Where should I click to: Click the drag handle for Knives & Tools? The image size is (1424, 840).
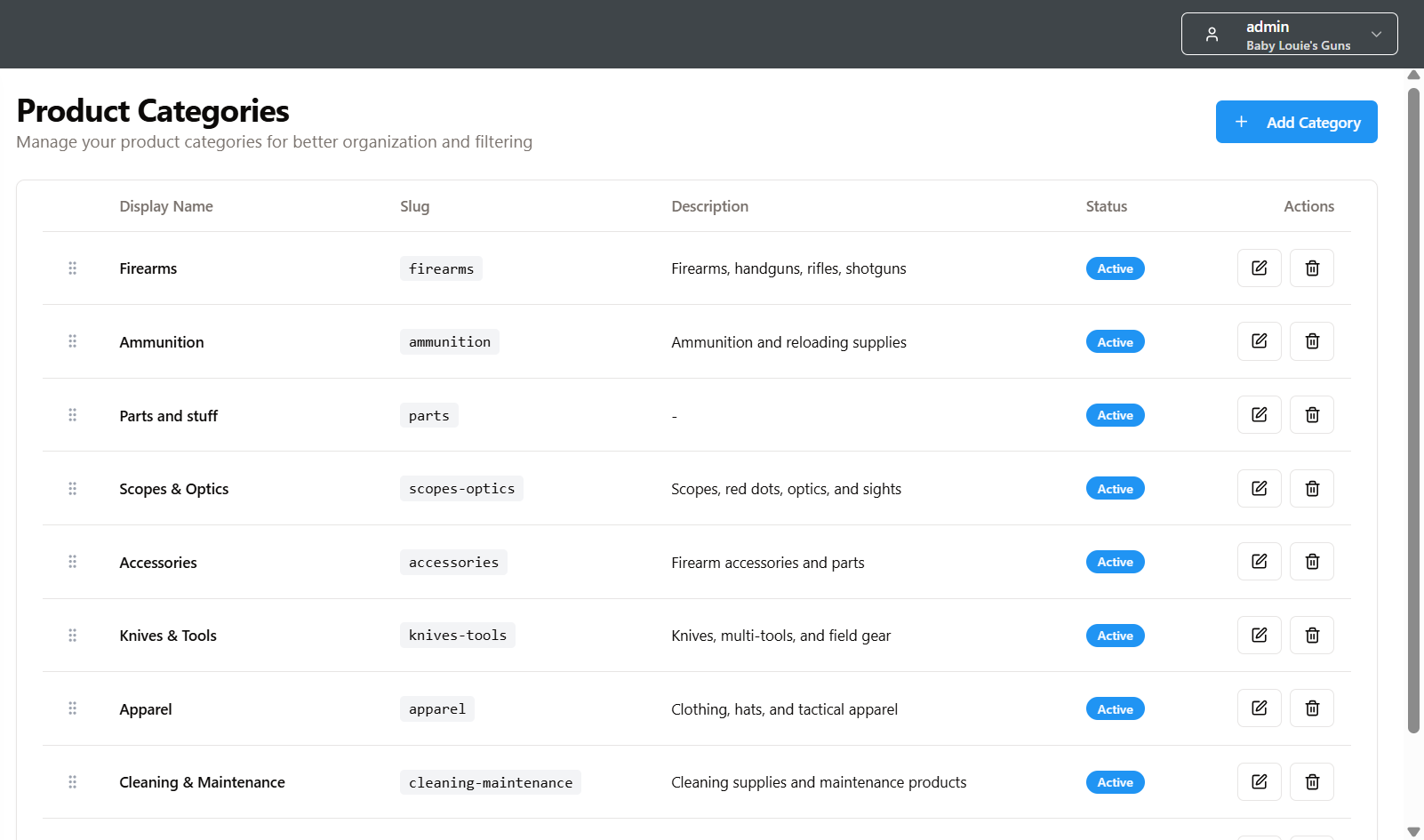pyautogui.click(x=73, y=636)
